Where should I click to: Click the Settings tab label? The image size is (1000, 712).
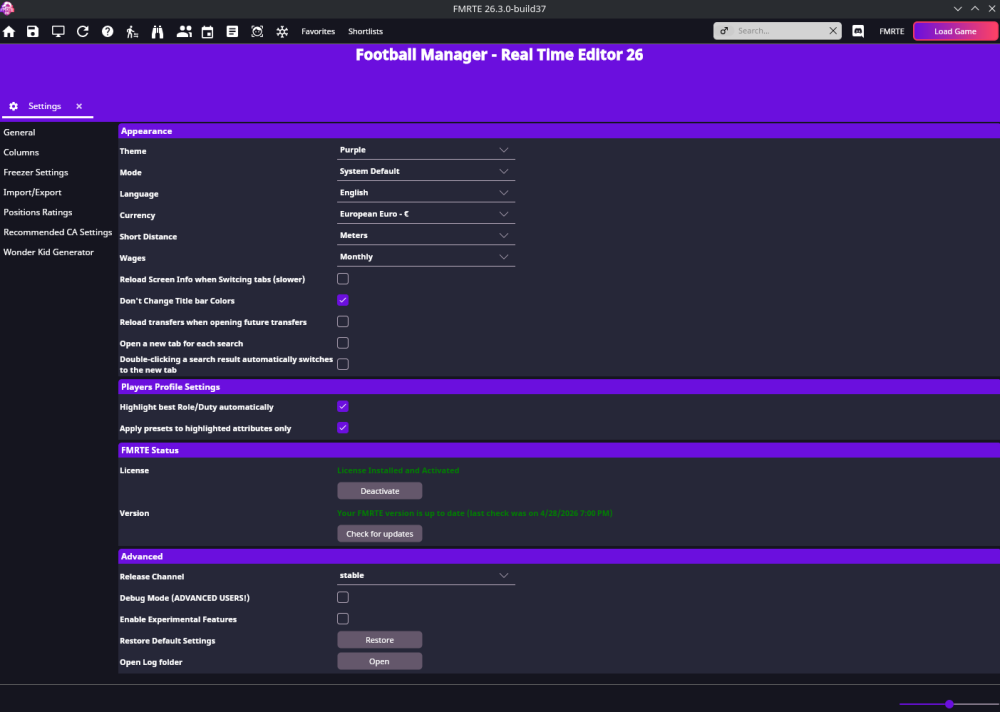click(x=45, y=106)
